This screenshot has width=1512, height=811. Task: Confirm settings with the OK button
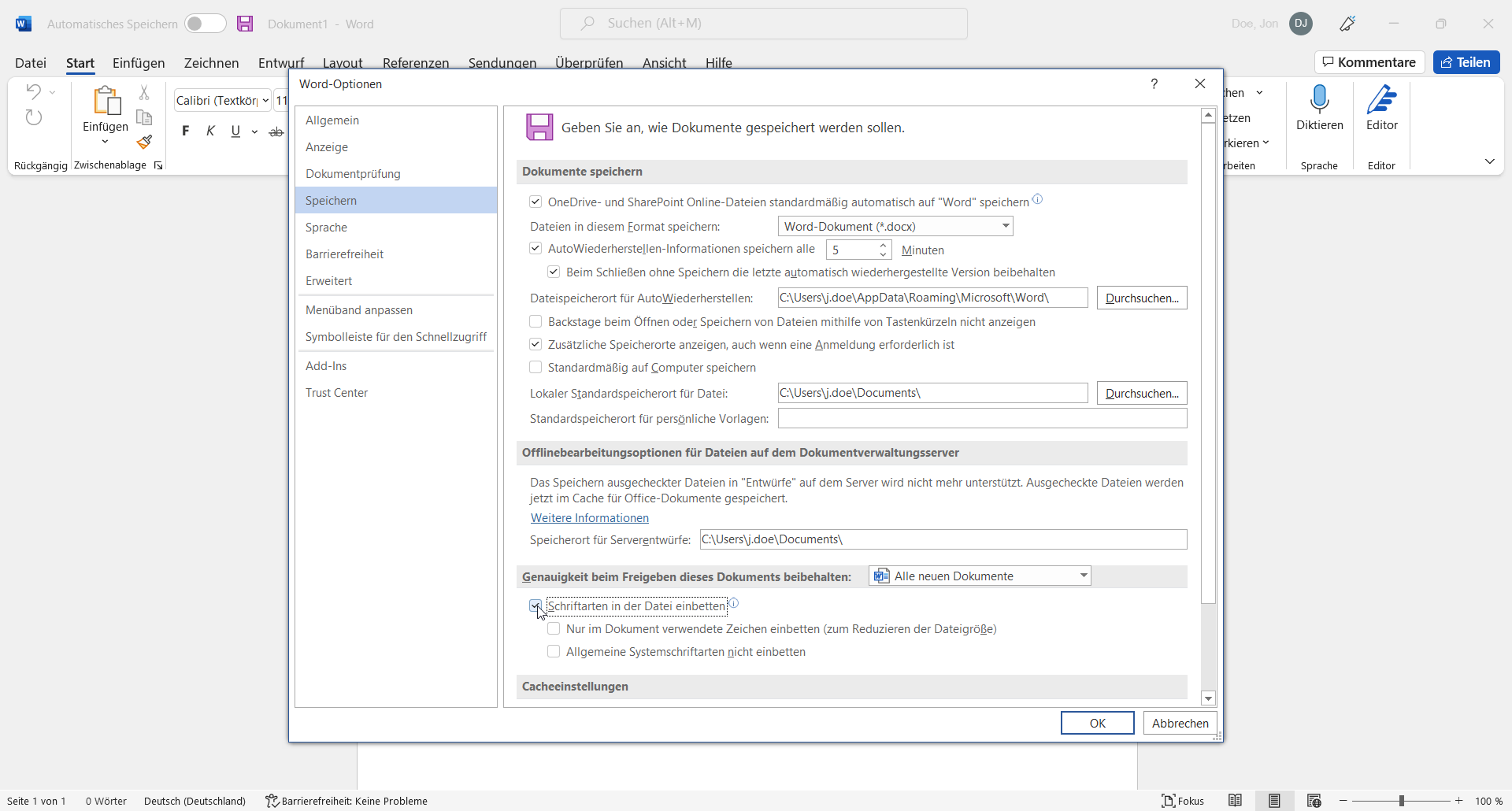click(1097, 723)
